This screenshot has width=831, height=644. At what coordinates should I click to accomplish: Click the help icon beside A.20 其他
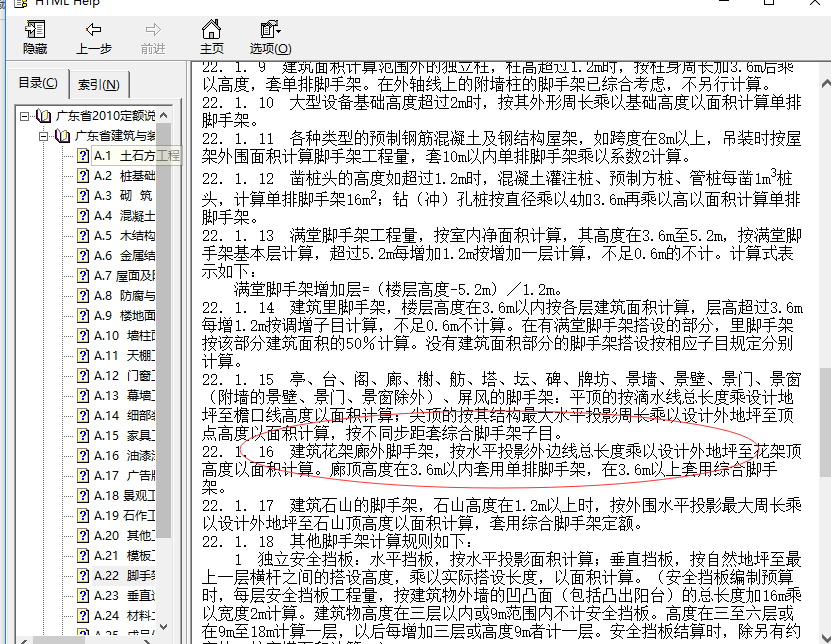pos(83,535)
